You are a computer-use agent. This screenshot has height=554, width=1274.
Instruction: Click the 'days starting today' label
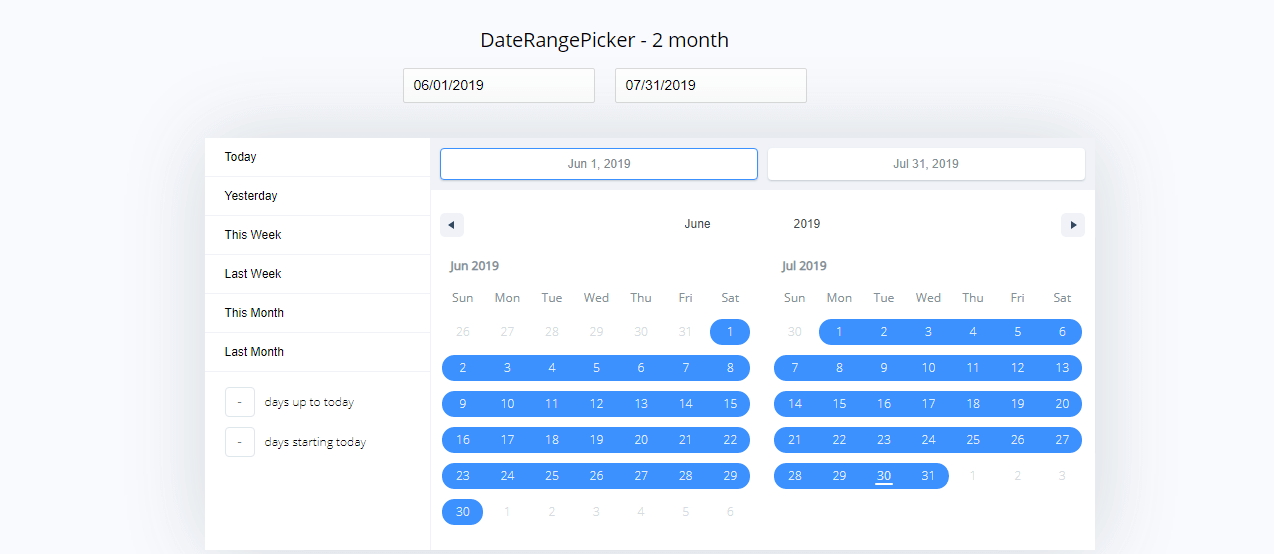(315, 443)
